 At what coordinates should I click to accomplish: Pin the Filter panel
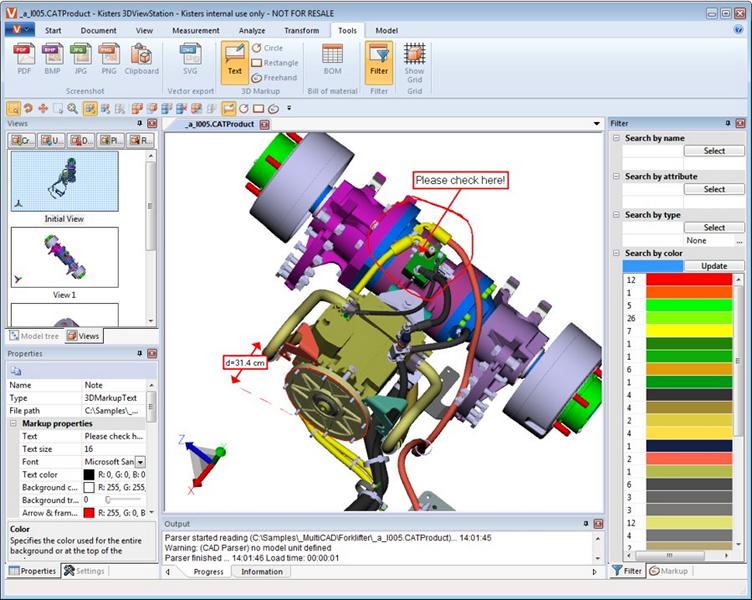[x=728, y=123]
